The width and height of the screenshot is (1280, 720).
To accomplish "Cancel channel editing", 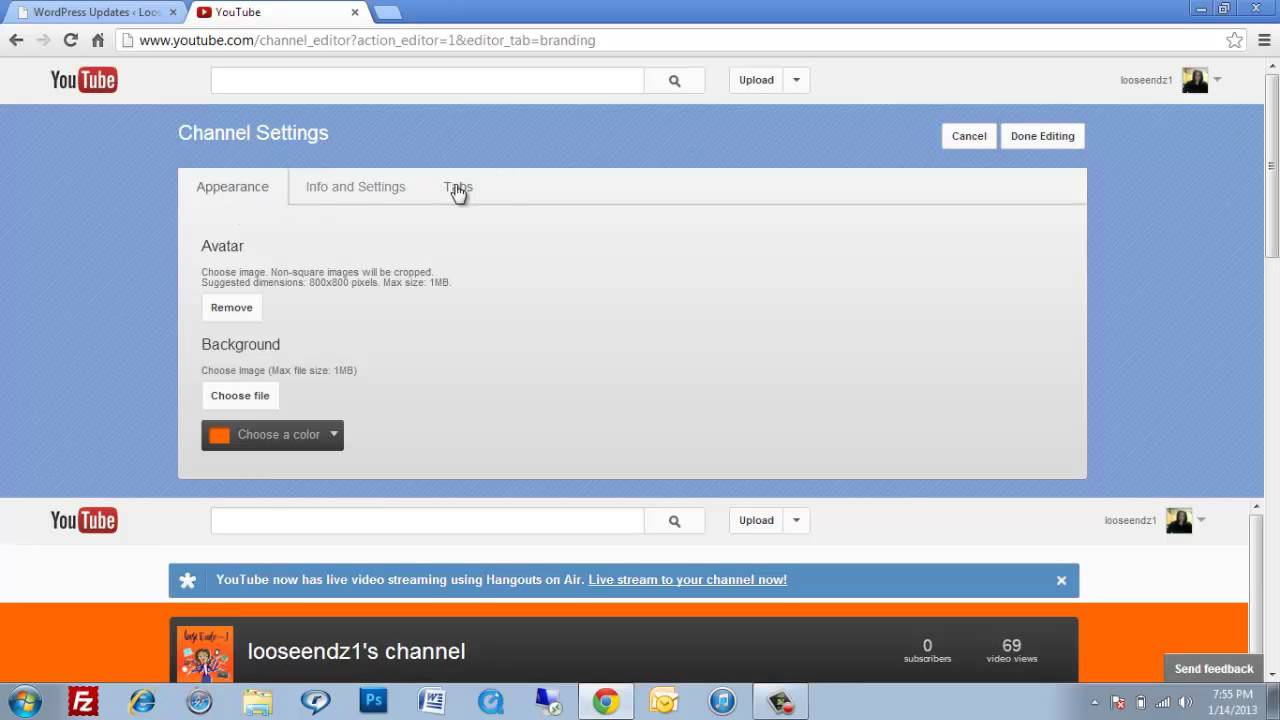I will point(968,136).
